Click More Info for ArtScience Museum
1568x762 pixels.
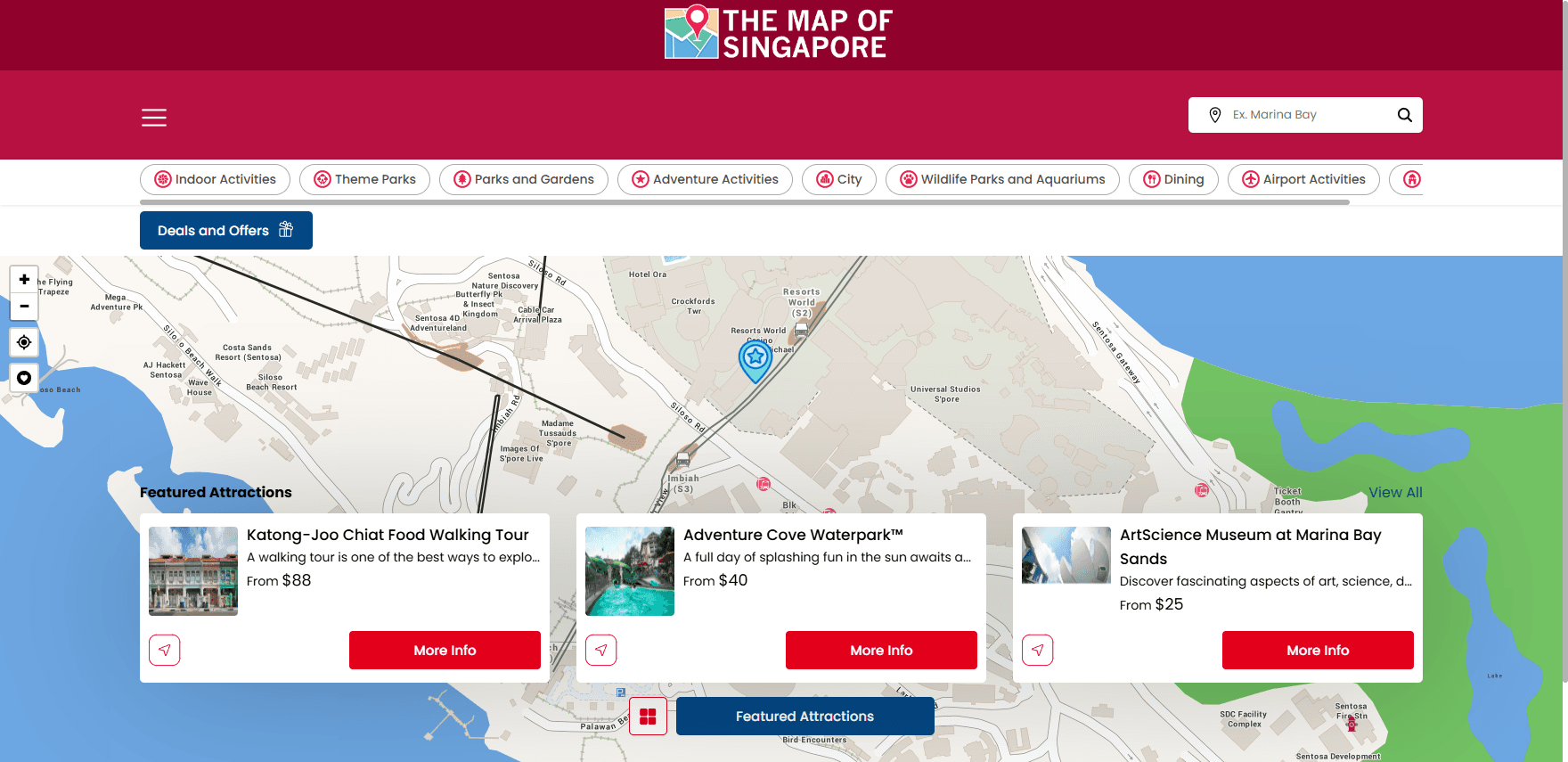pyautogui.click(x=1317, y=651)
